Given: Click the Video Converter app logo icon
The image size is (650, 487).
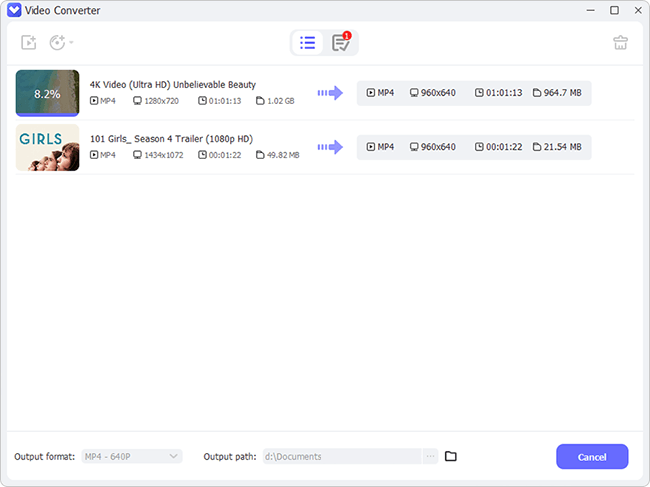Looking at the screenshot, I should click(14, 10).
